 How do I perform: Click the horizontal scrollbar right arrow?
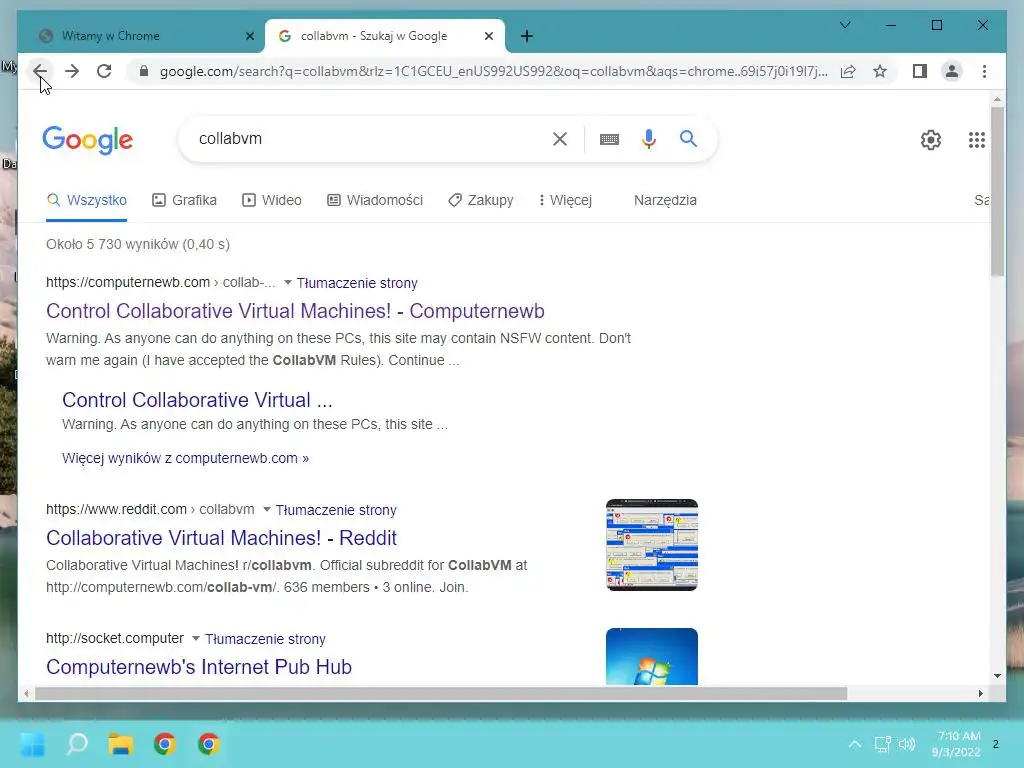pos(980,694)
